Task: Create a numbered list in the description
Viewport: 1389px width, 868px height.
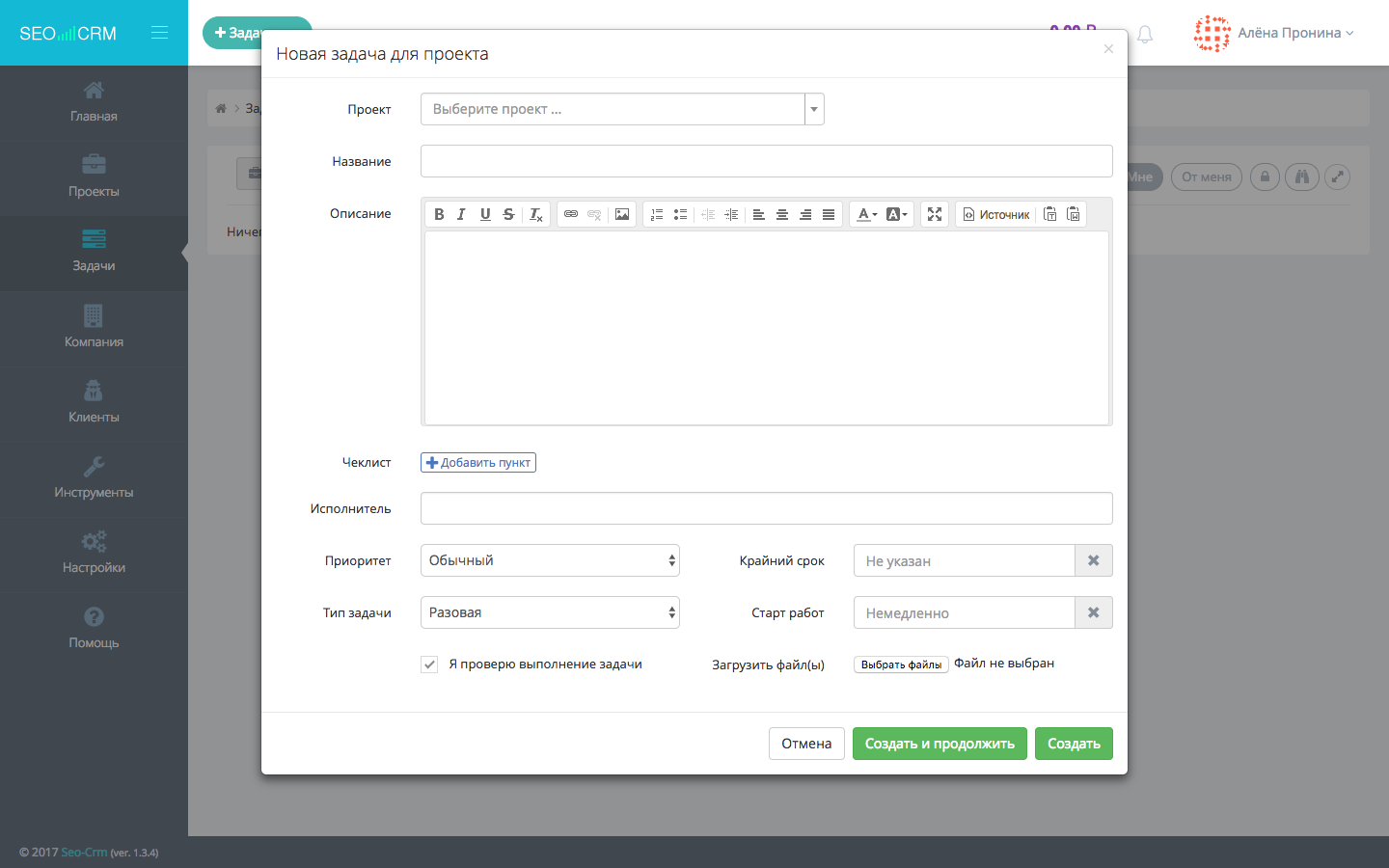Action: (657, 213)
